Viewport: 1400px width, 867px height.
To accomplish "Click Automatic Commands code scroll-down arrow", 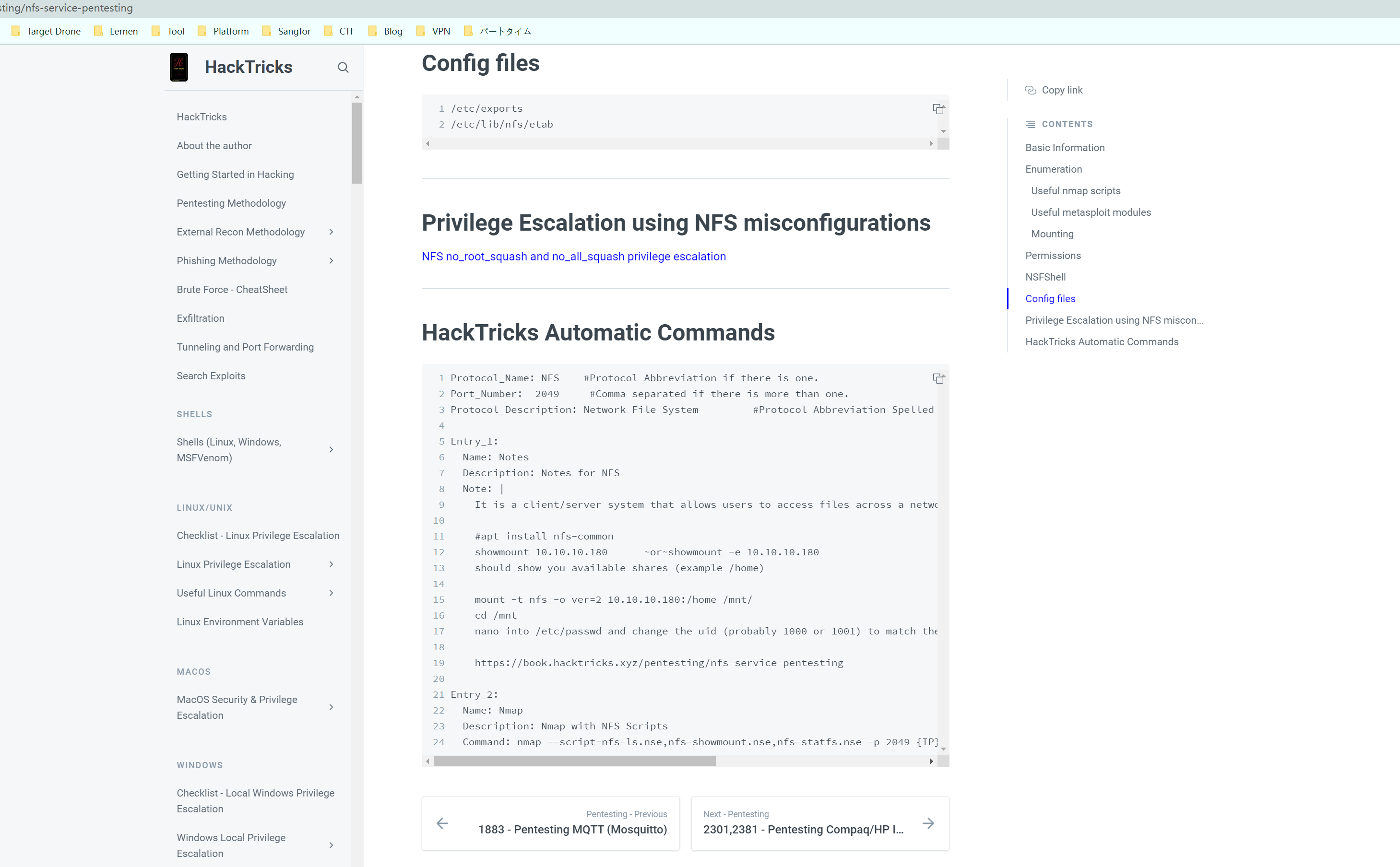I will [x=943, y=749].
